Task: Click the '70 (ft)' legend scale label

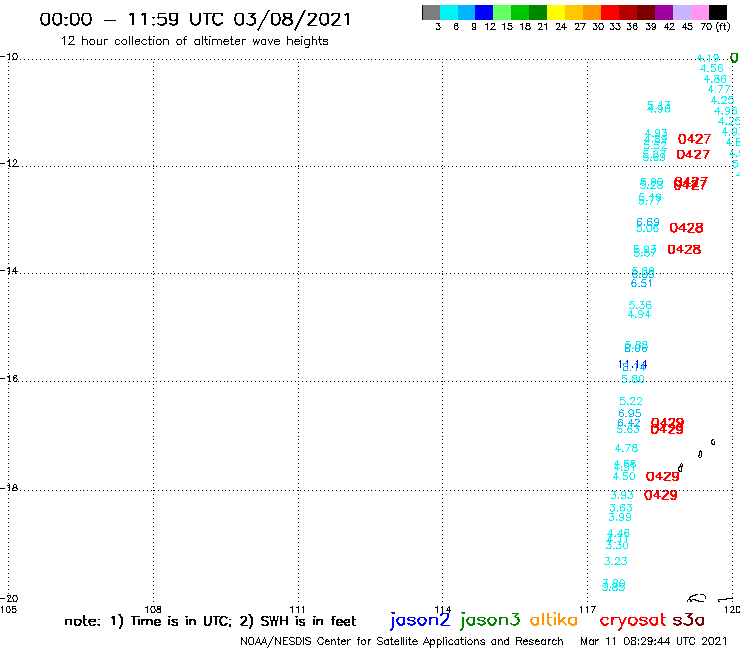Action: coord(715,27)
